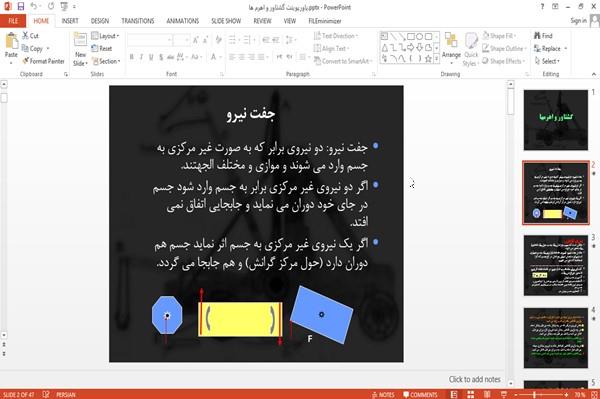Increase font size with large A
Viewport: 600px width, 399px height.
pyautogui.click(x=196, y=40)
